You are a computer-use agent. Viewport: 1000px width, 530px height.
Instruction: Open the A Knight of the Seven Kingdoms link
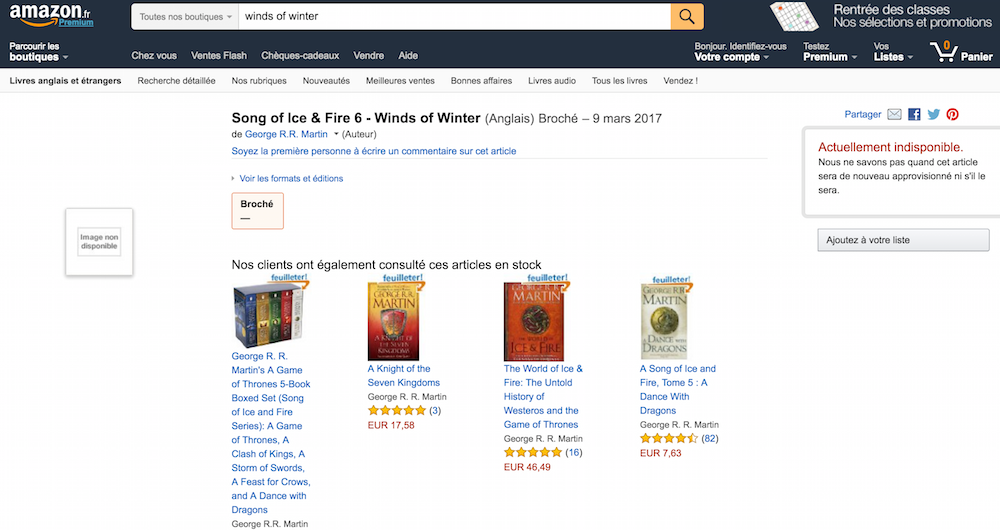point(403,376)
